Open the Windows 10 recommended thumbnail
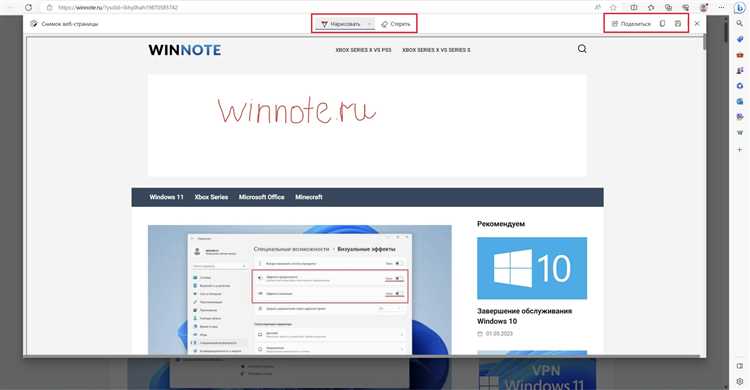Viewport: 750px width, 390px height. (532, 268)
